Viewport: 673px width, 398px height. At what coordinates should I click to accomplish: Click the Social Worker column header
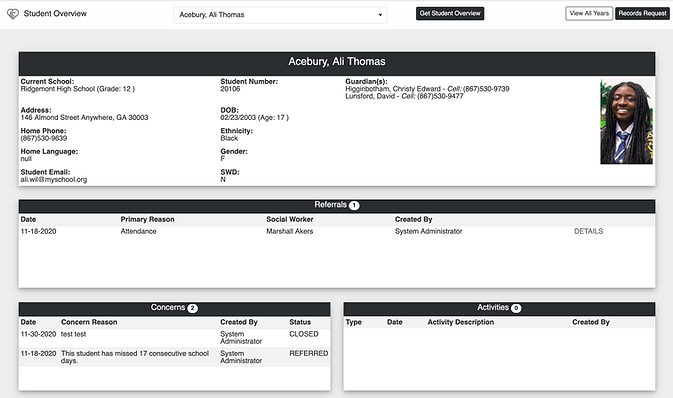click(x=290, y=219)
